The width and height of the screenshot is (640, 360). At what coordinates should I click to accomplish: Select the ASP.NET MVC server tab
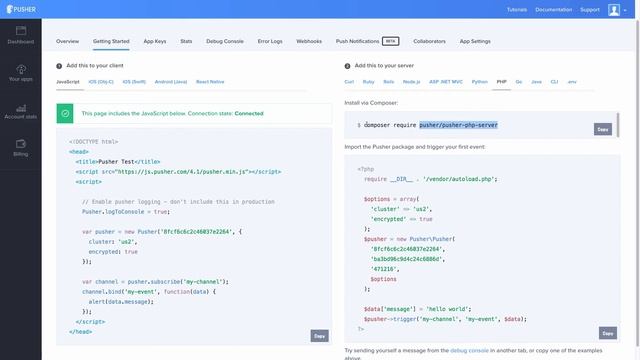click(x=446, y=82)
